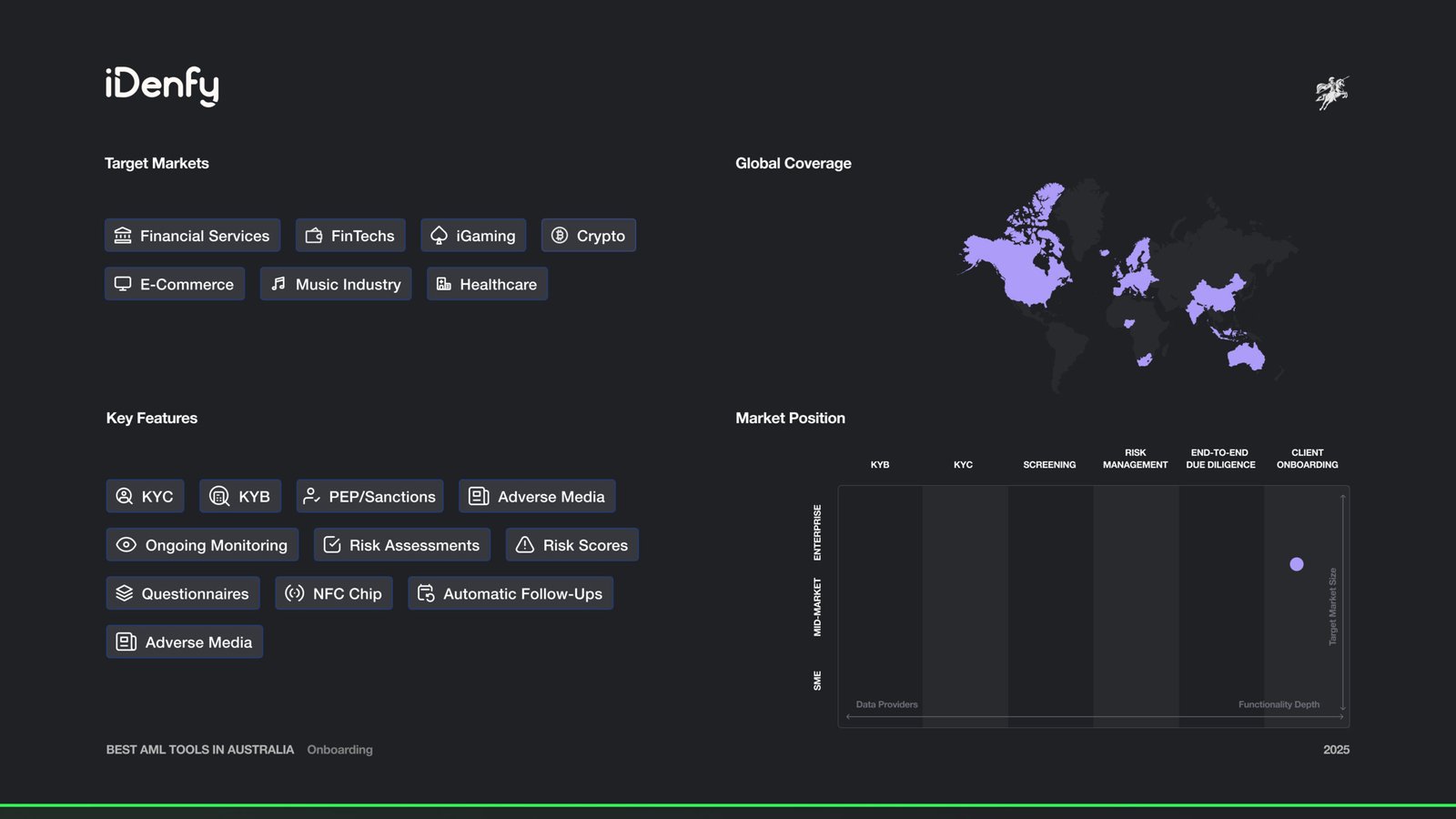Select the FinTechs tag

coord(350,236)
